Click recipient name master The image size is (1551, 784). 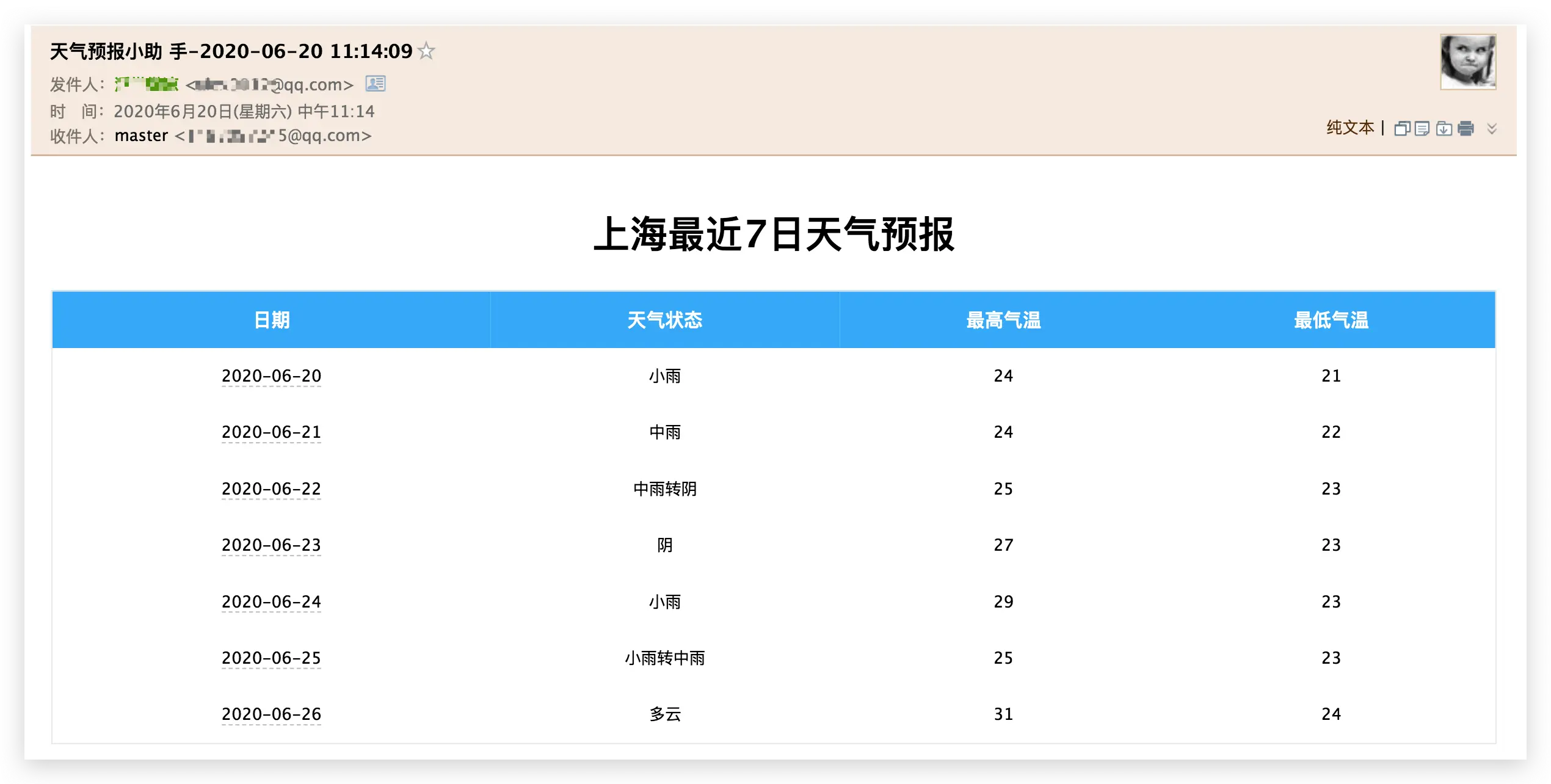[141, 136]
